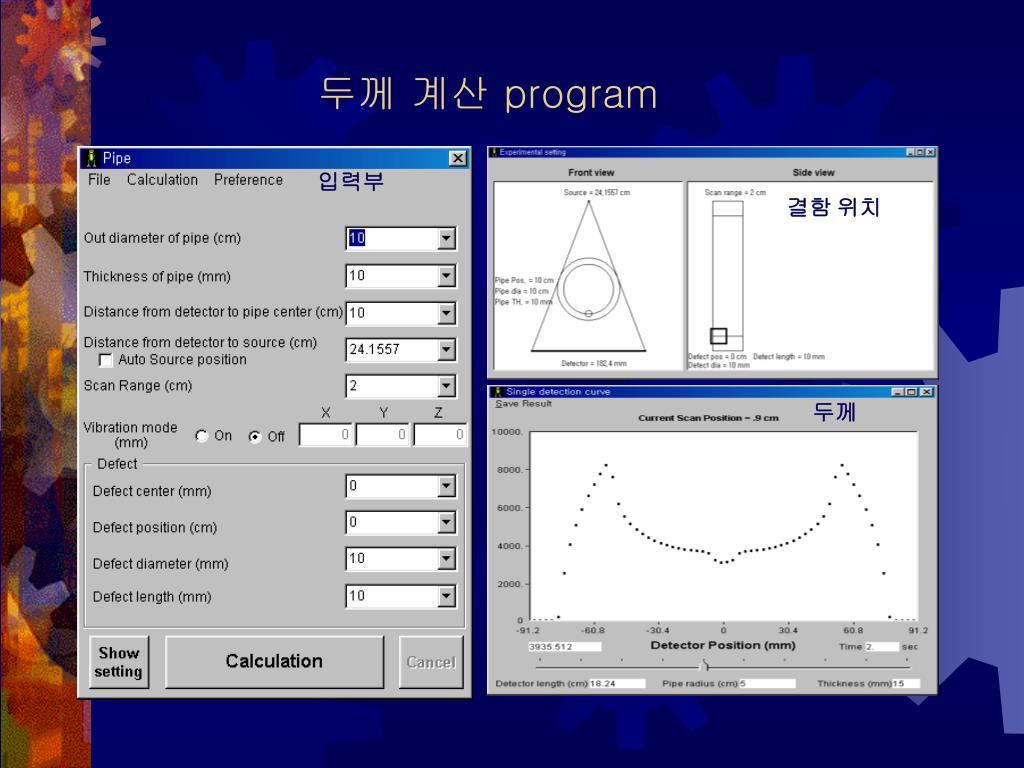Minimize the Experimental setting window
Viewport: 1024px width, 768px height.
point(910,152)
